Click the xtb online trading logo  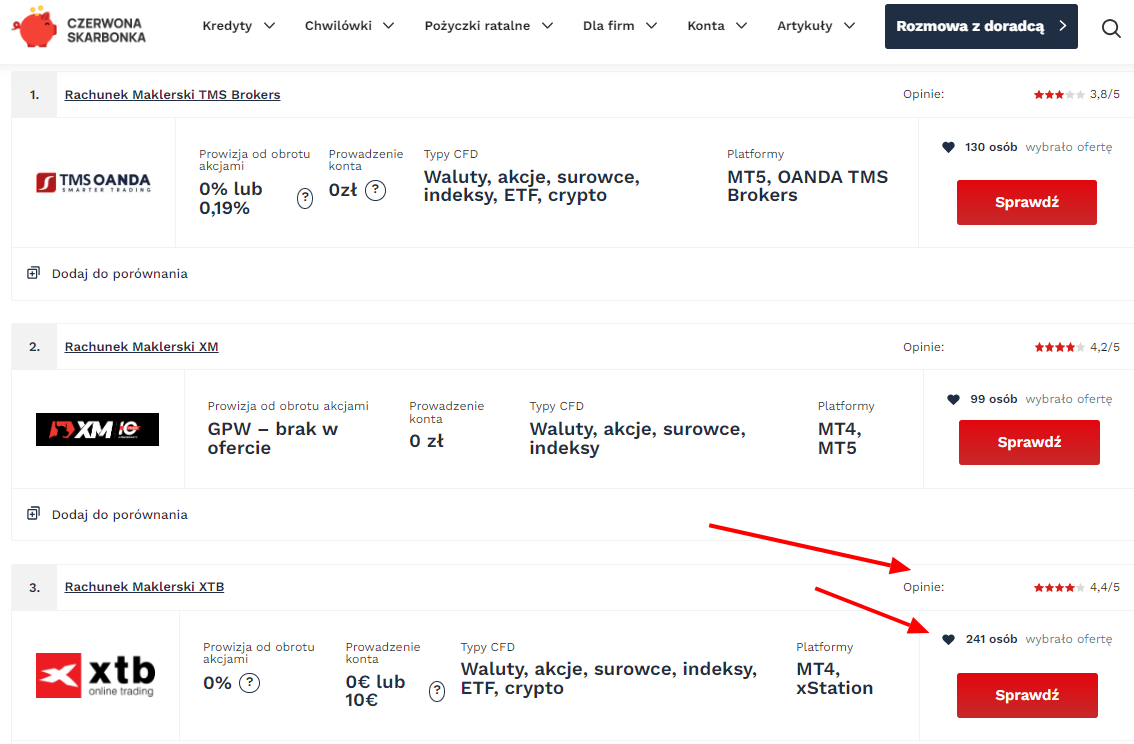pyautogui.click(x=95, y=675)
